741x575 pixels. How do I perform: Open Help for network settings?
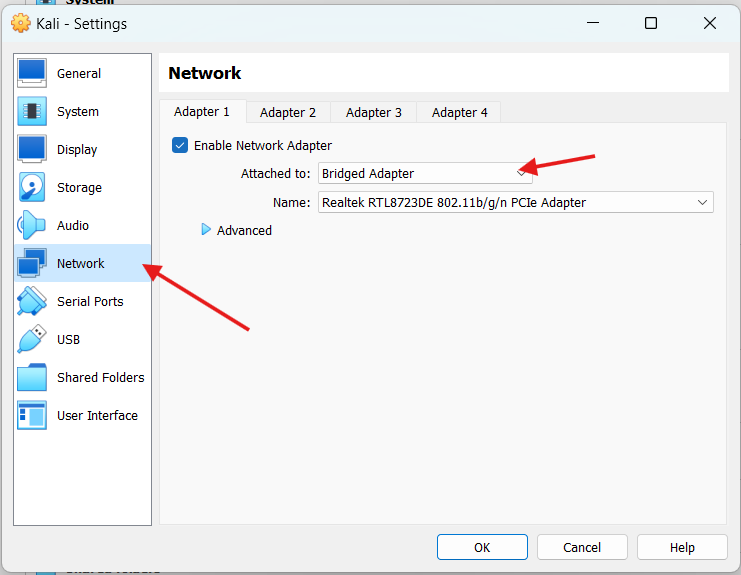click(x=682, y=547)
